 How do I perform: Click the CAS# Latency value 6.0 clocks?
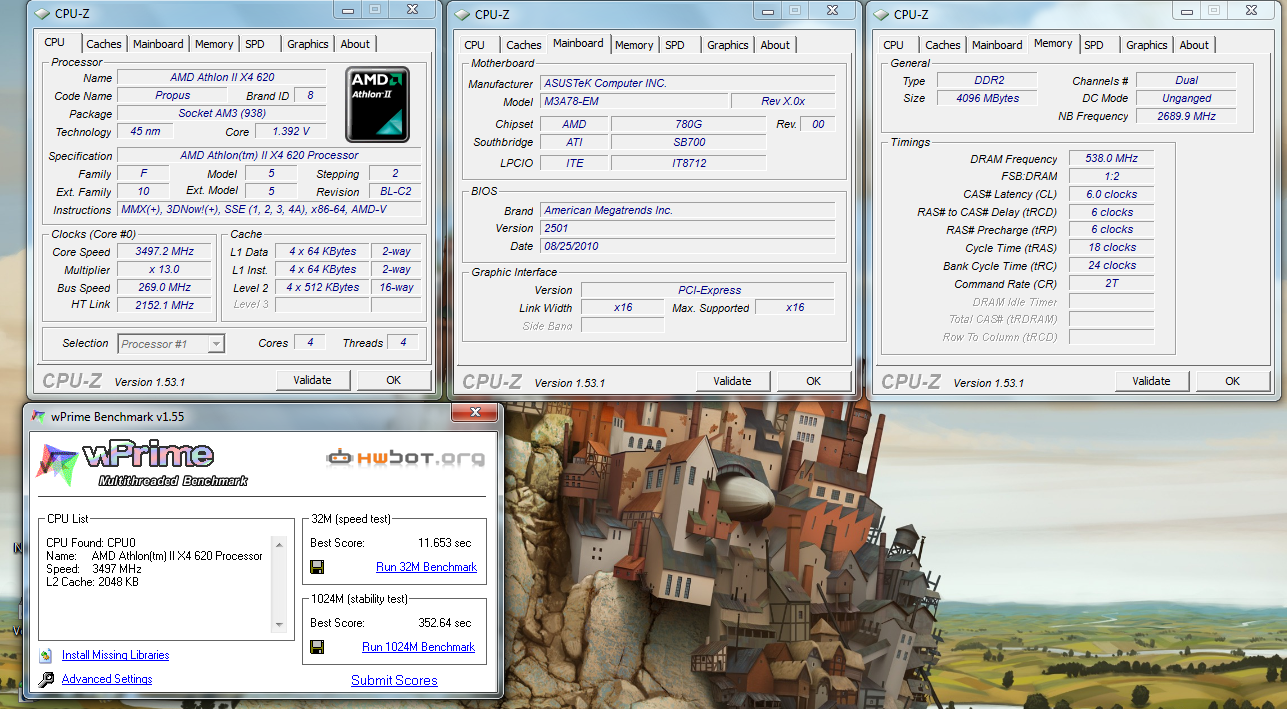point(1110,195)
